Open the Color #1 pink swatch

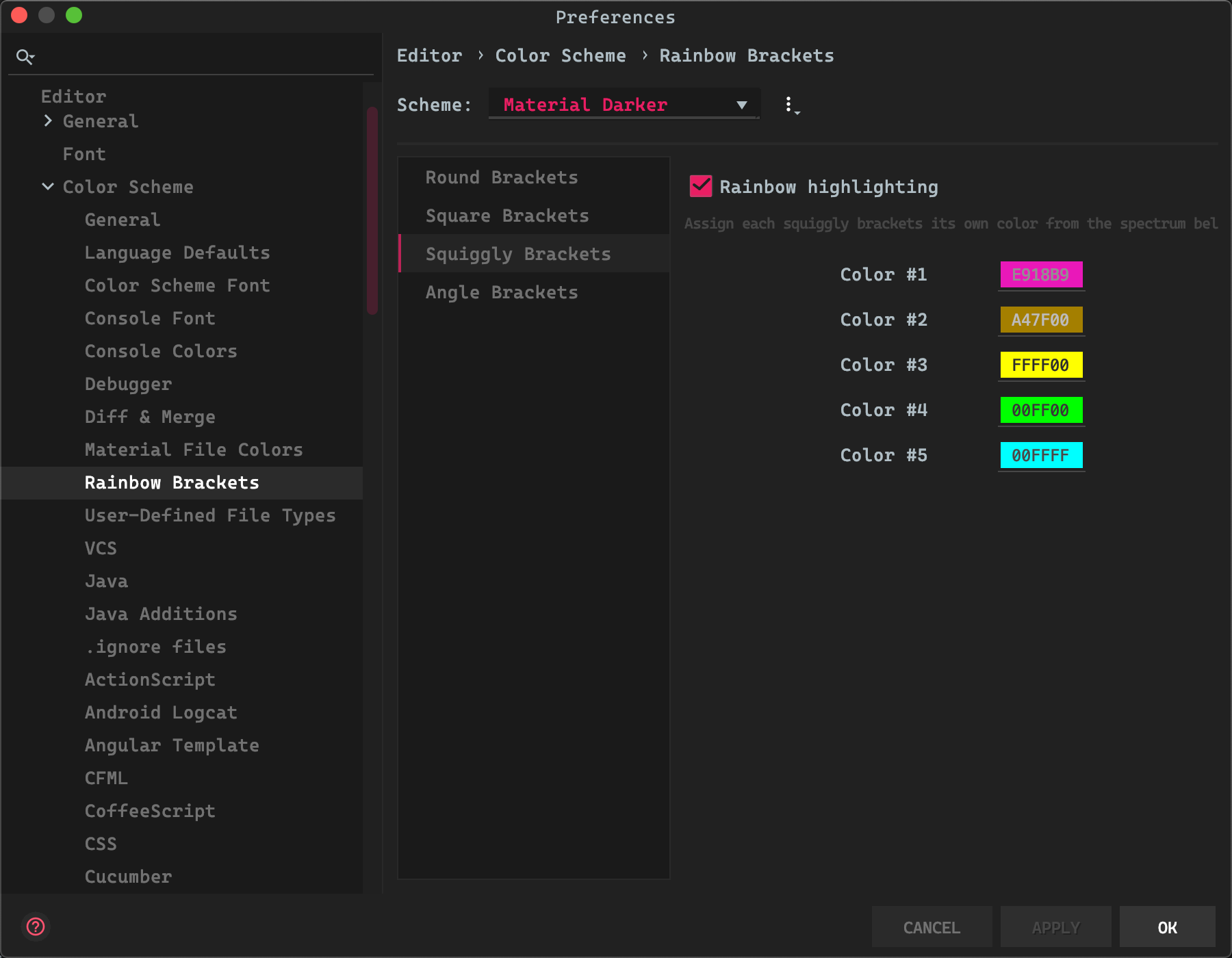[x=1041, y=274]
